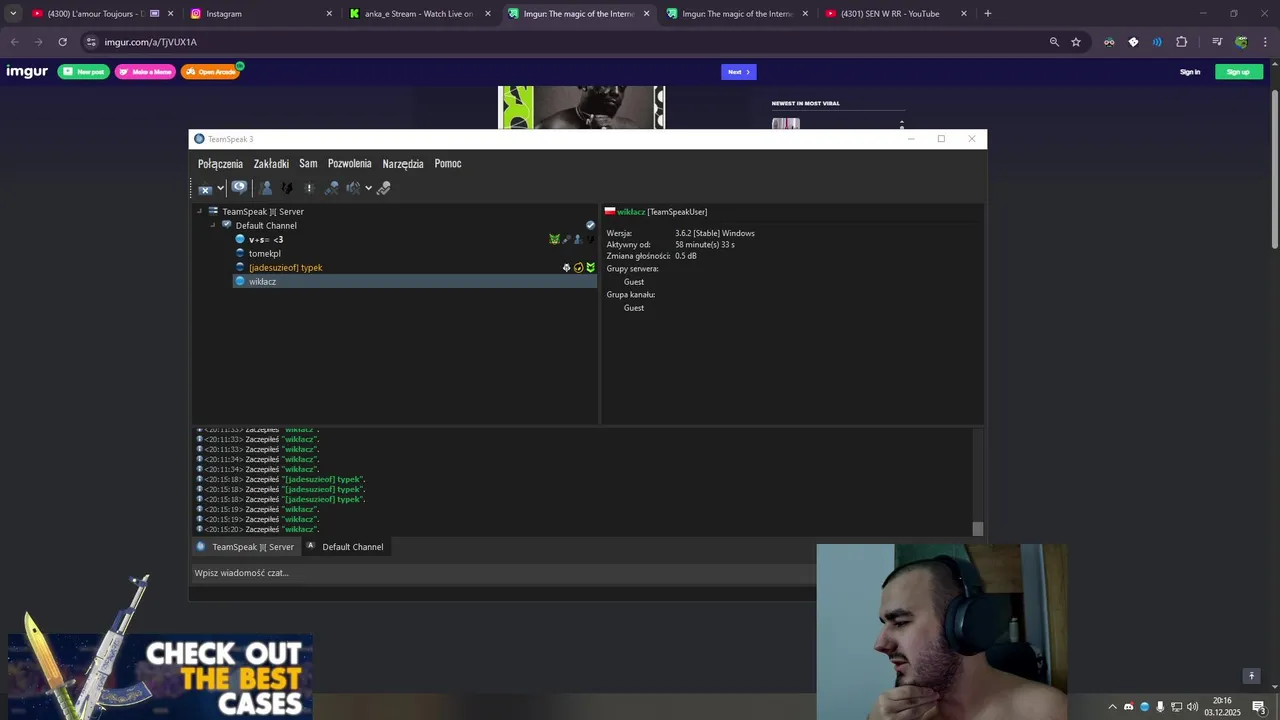This screenshot has height=720, width=1280.
Task: Collapse the Default Channel tree node
Action: pyautogui.click(x=213, y=226)
